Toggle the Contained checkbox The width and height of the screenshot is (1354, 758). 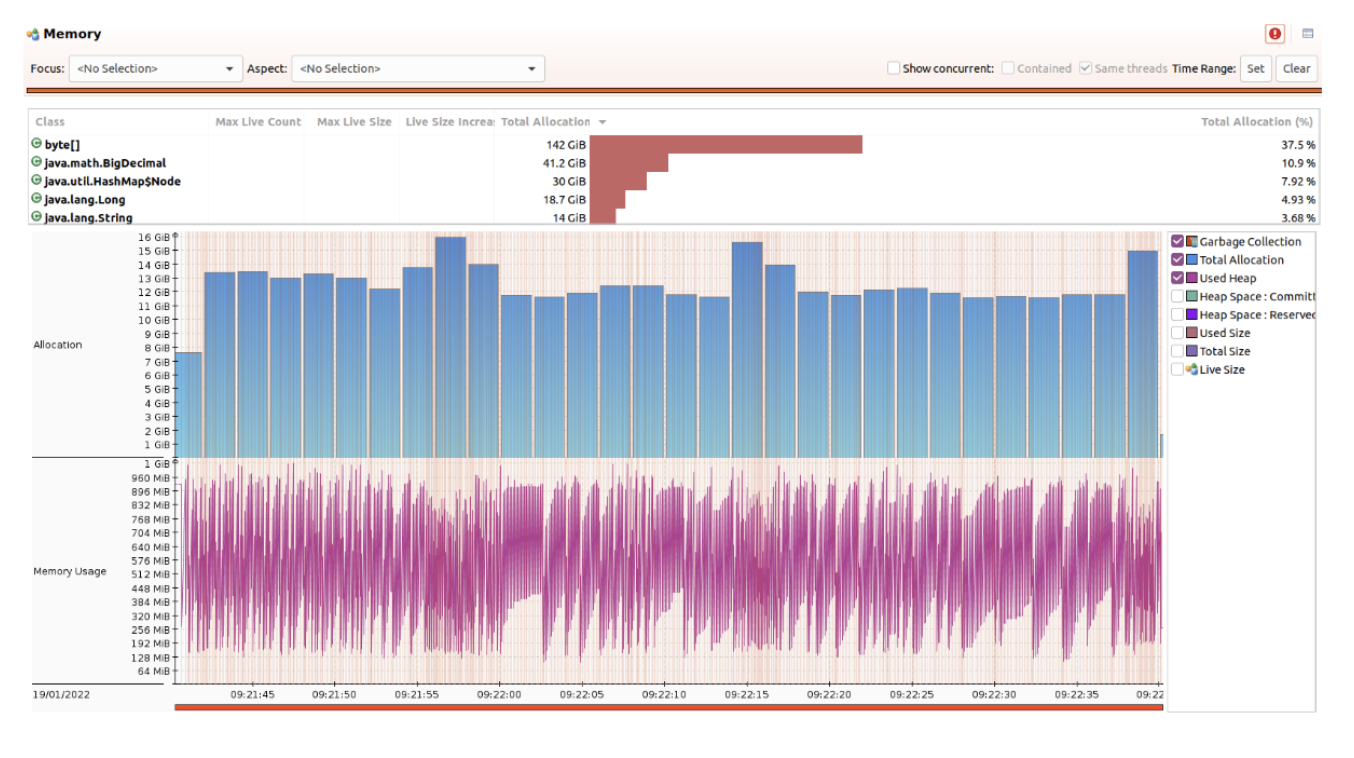1008,68
